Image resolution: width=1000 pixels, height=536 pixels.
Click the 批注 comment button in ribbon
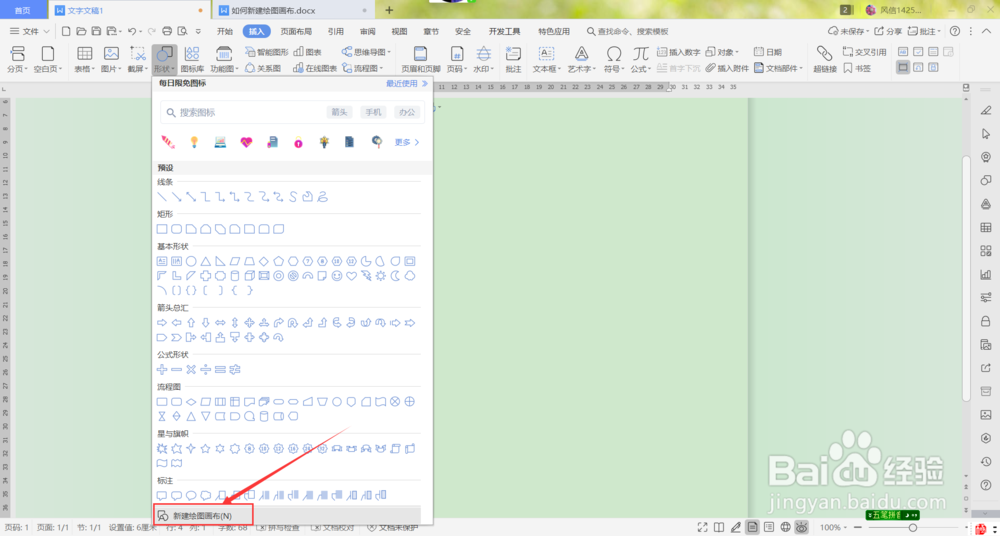(x=513, y=59)
